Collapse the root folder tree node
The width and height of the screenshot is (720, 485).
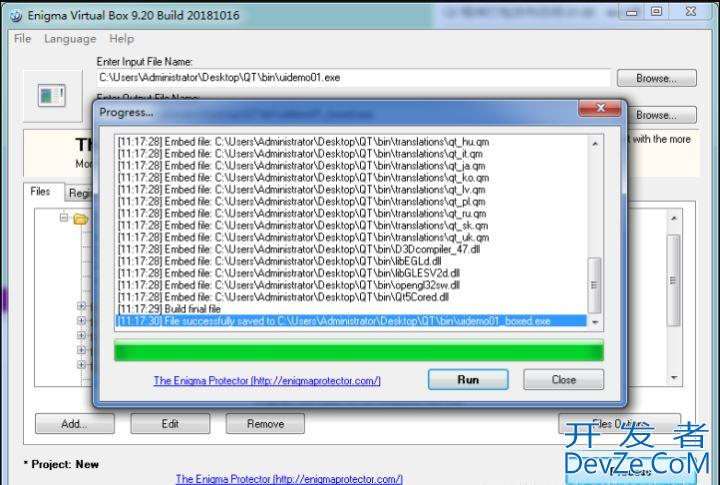[x=64, y=217]
